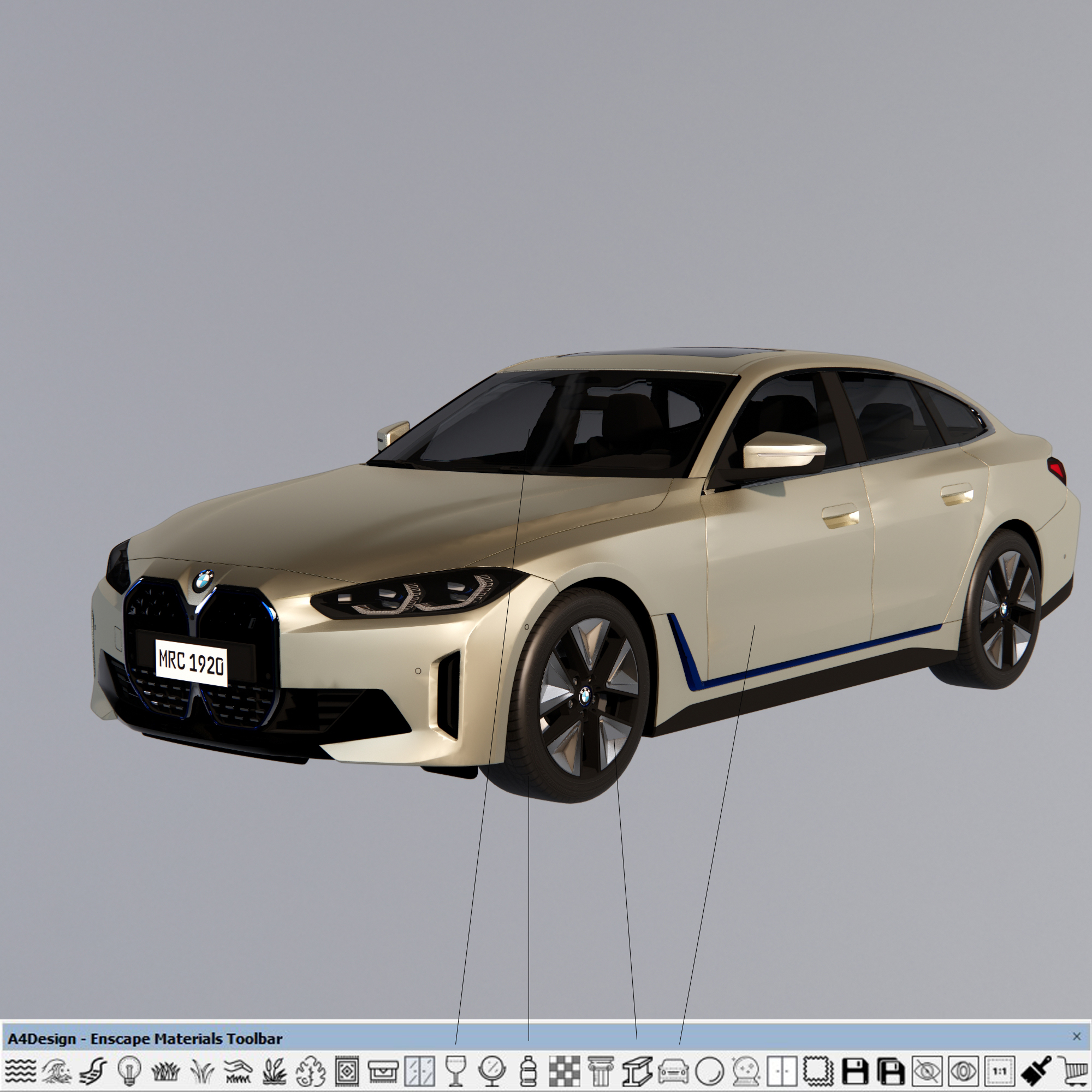Screen dimensions: 1092x1092
Task: Select the carpet rug material icon
Action: tap(346, 1071)
